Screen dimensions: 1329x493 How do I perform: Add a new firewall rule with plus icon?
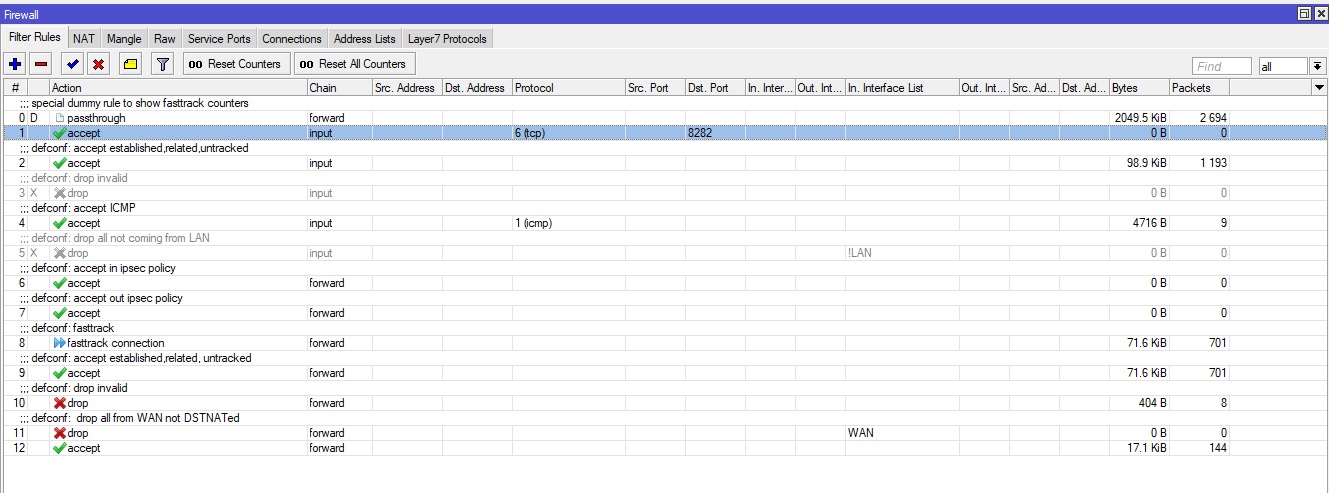coord(15,64)
